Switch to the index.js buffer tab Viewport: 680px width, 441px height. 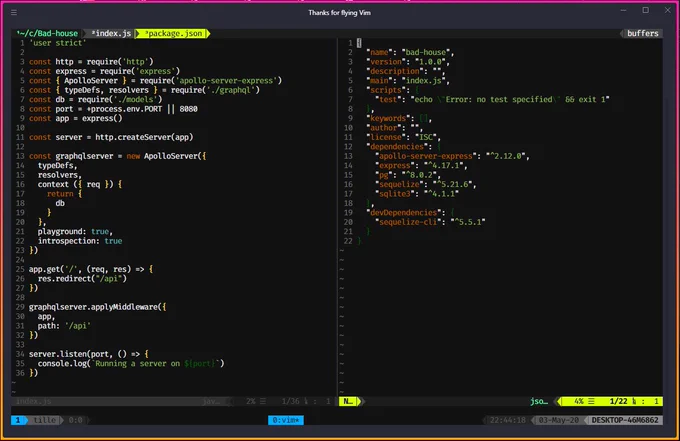click(111, 33)
